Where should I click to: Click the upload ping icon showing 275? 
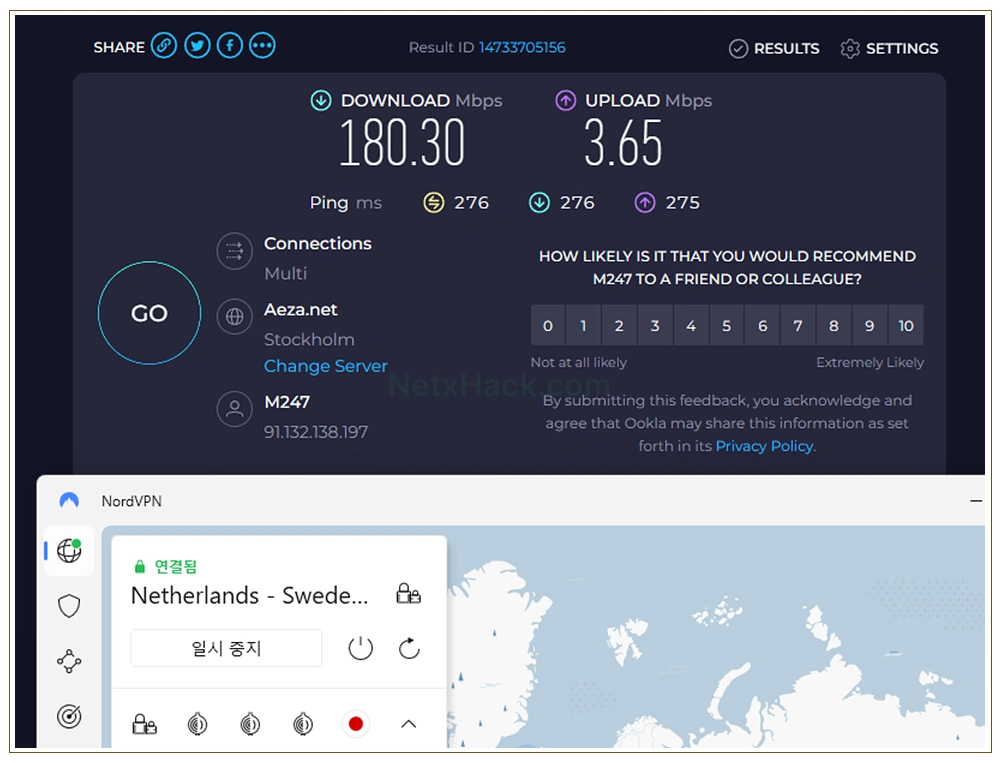click(x=645, y=203)
